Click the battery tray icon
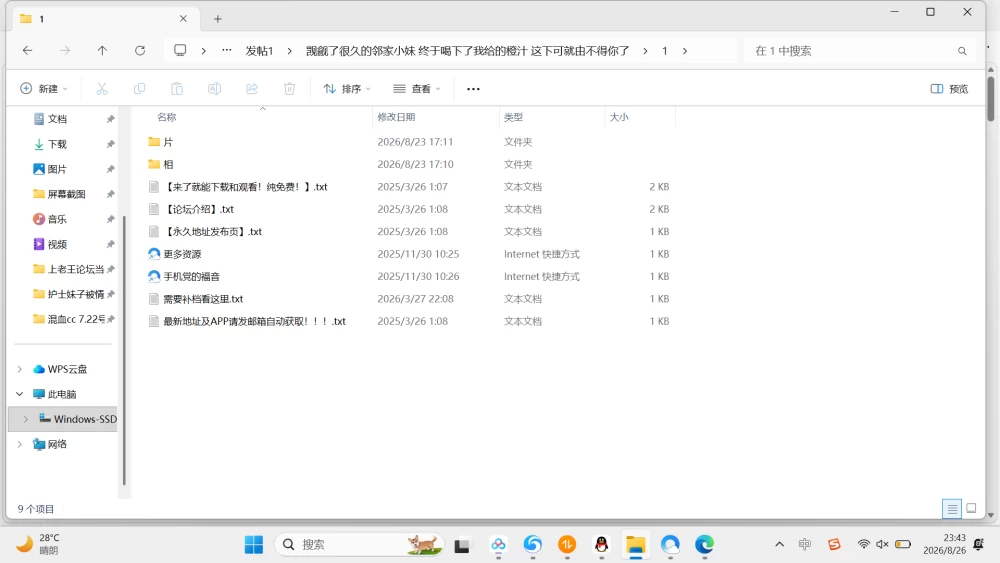1000x563 pixels. point(902,544)
